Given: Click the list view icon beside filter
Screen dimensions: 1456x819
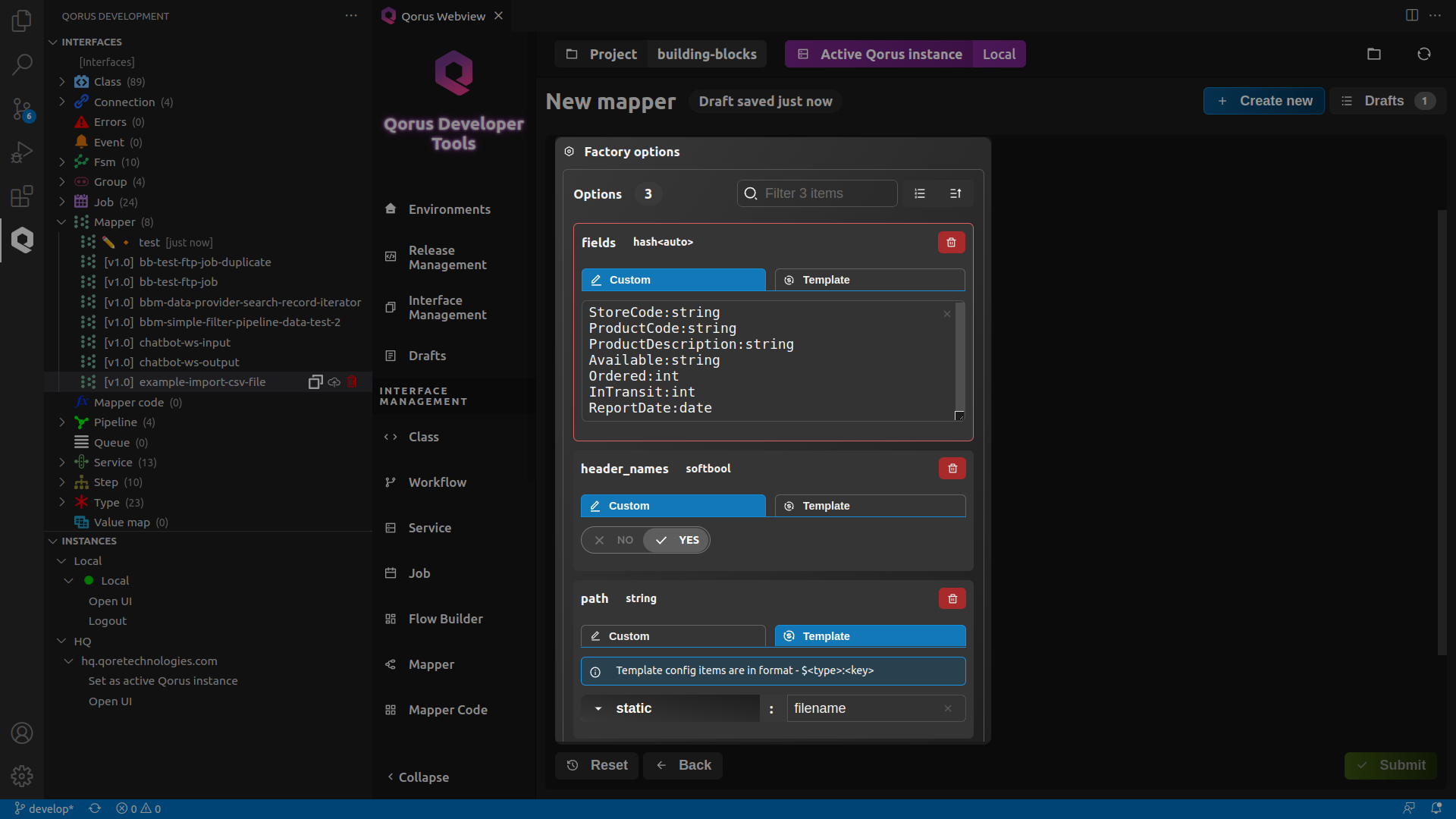Looking at the screenshot, I should 920,193.
